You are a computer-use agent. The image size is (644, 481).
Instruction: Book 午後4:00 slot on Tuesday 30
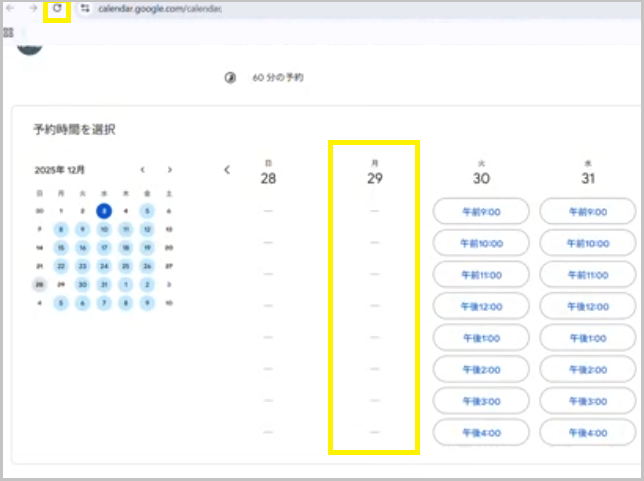(481, 433)
